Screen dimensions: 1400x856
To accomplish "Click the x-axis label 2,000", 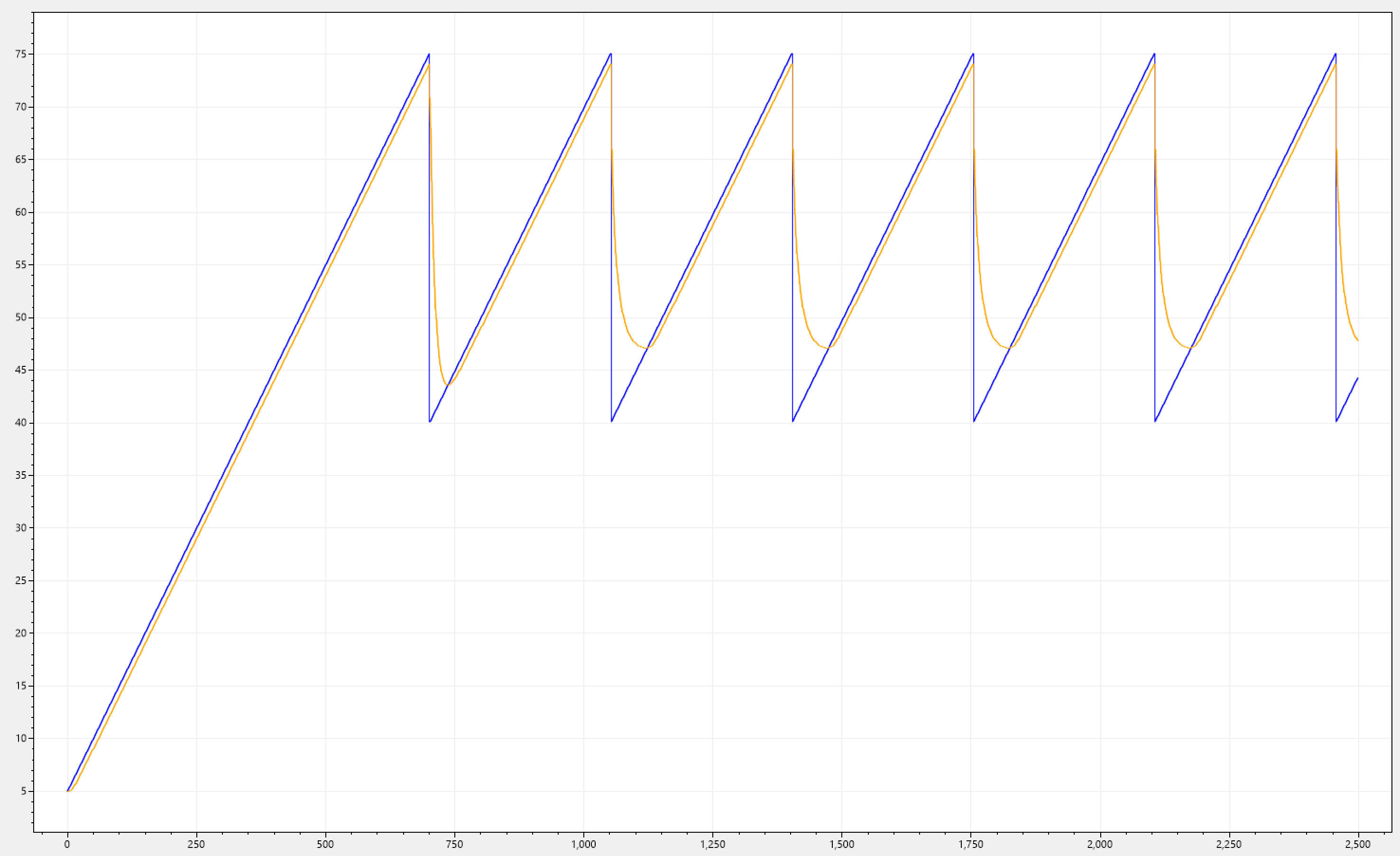I will click(x=1100, y=844).
